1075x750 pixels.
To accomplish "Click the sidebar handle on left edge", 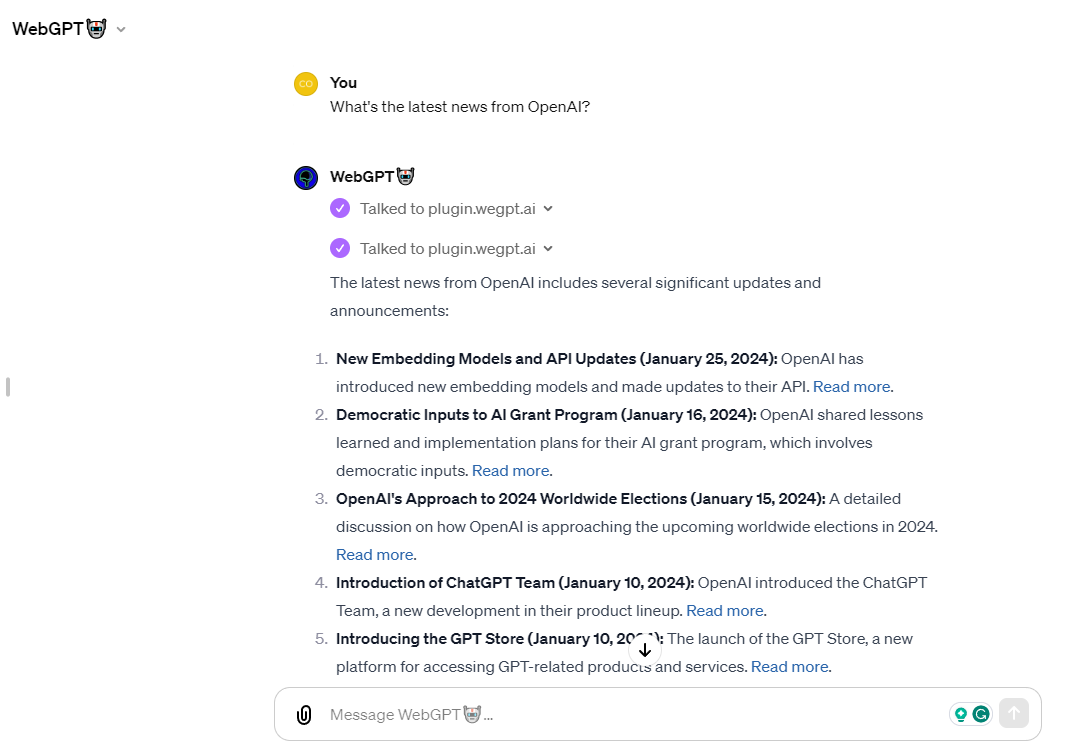I will coord(7,387).
